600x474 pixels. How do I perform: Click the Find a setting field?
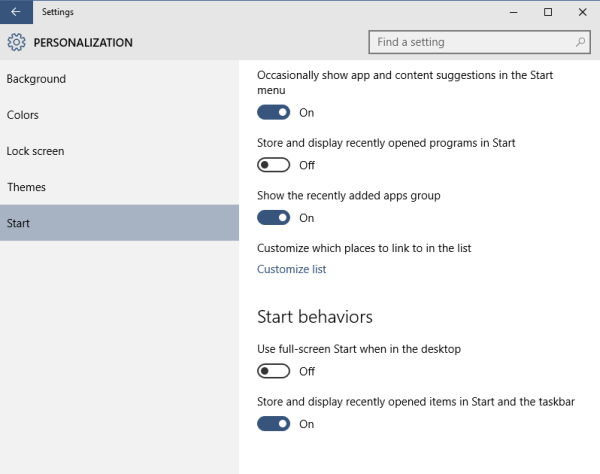[x=470, y=42]
